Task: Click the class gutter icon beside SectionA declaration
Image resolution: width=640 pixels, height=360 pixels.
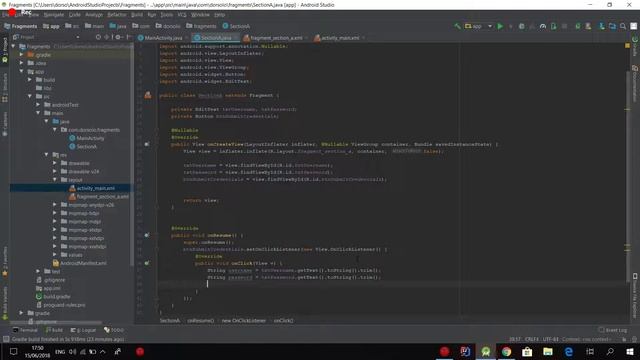Action: click(x=148, y=95)
